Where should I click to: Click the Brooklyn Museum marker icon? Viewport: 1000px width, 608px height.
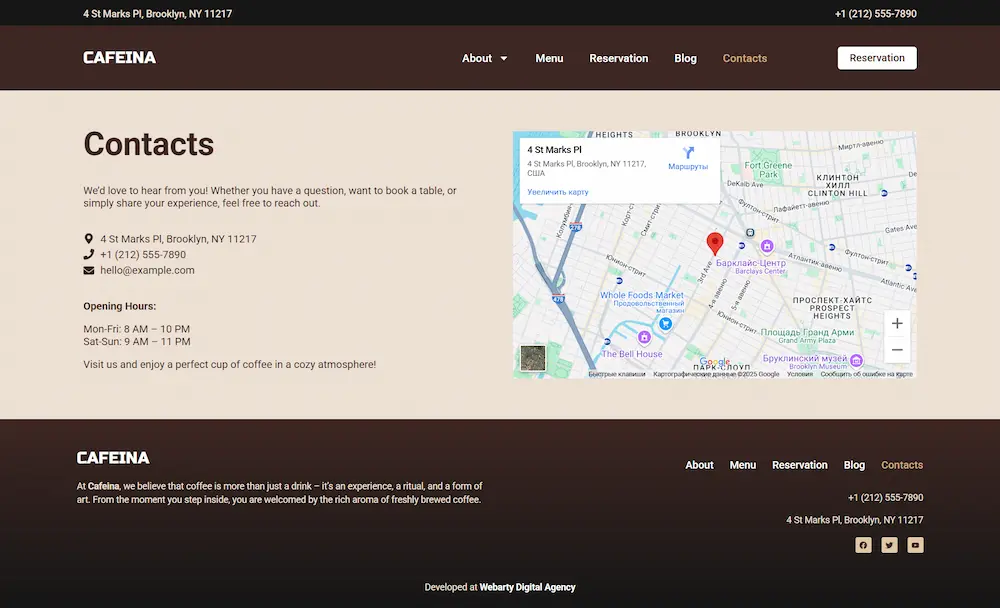pyautogui.click(x=857, y=361)
